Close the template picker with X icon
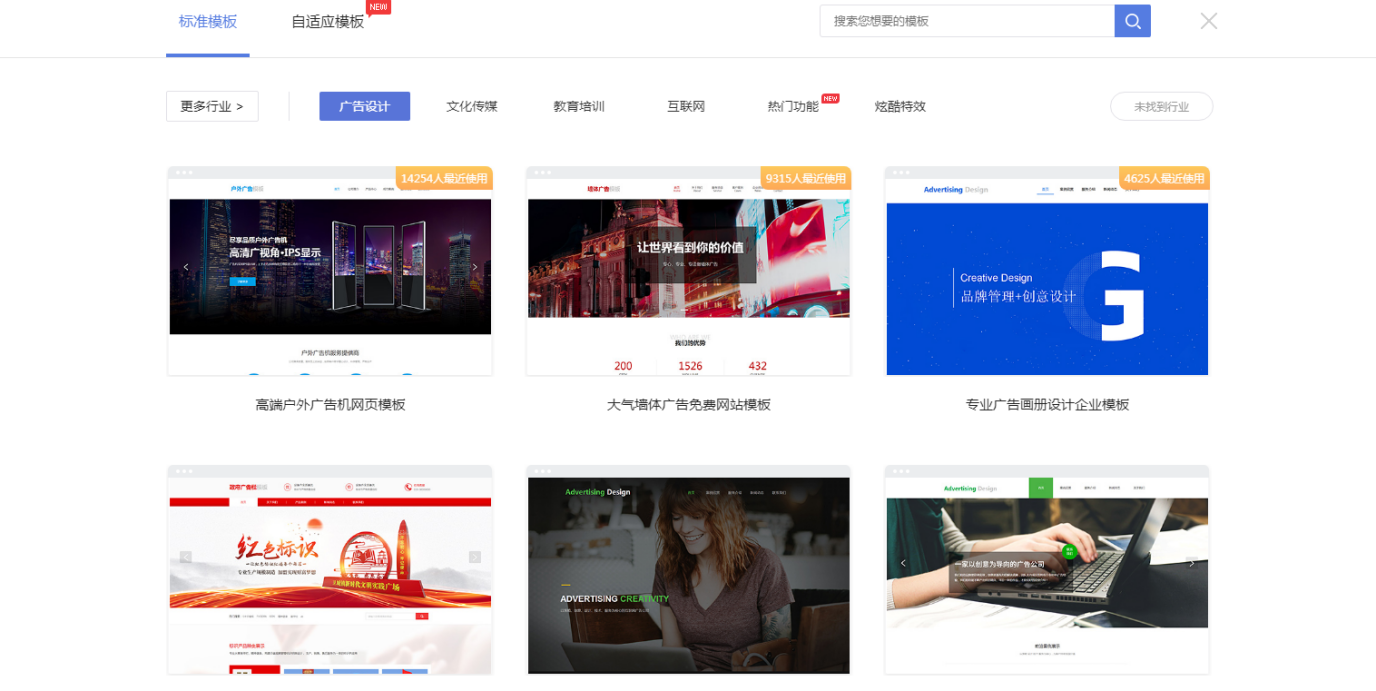This screenshot has height=691, width=1376. [1208, 21]
